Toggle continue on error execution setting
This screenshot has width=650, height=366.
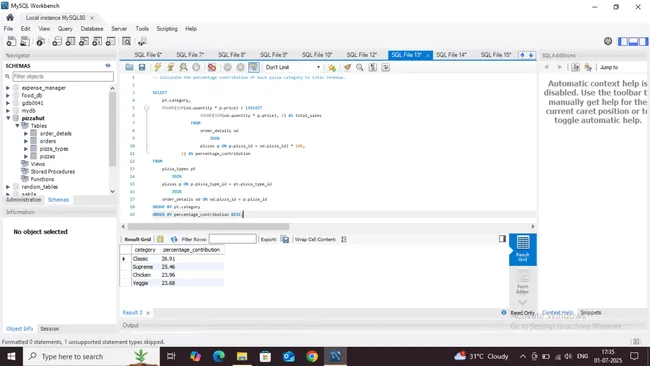[212, 67]
